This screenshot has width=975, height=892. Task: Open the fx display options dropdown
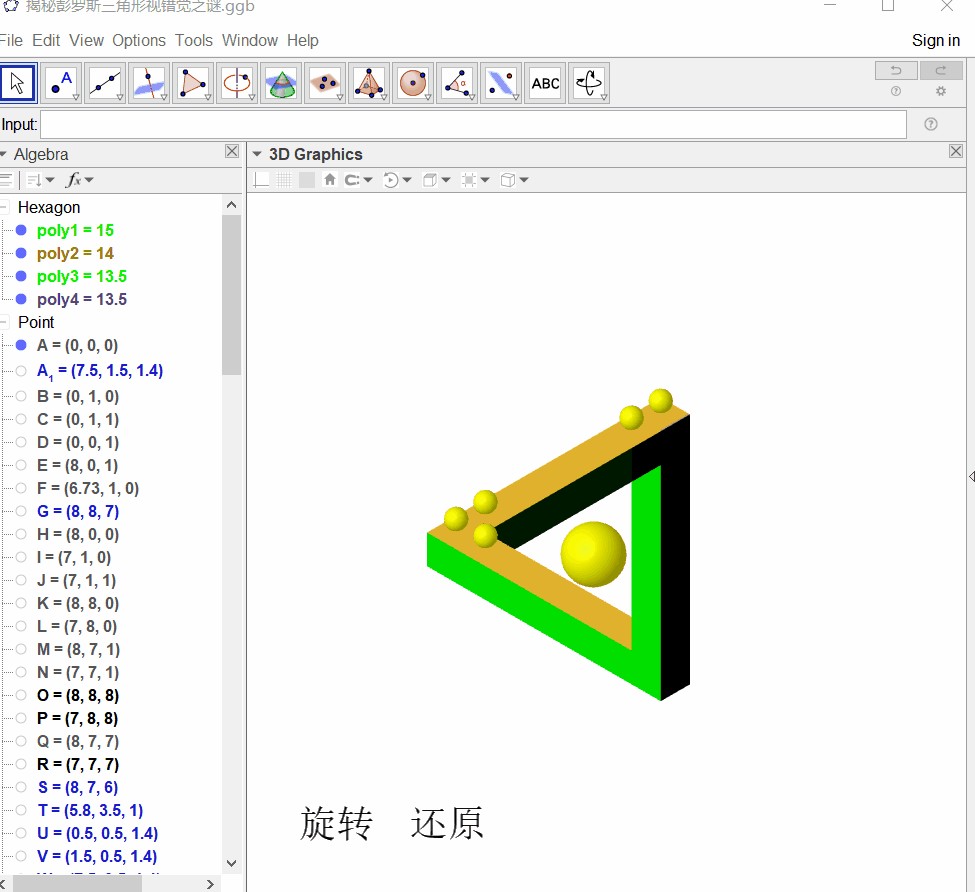[79, 180]
